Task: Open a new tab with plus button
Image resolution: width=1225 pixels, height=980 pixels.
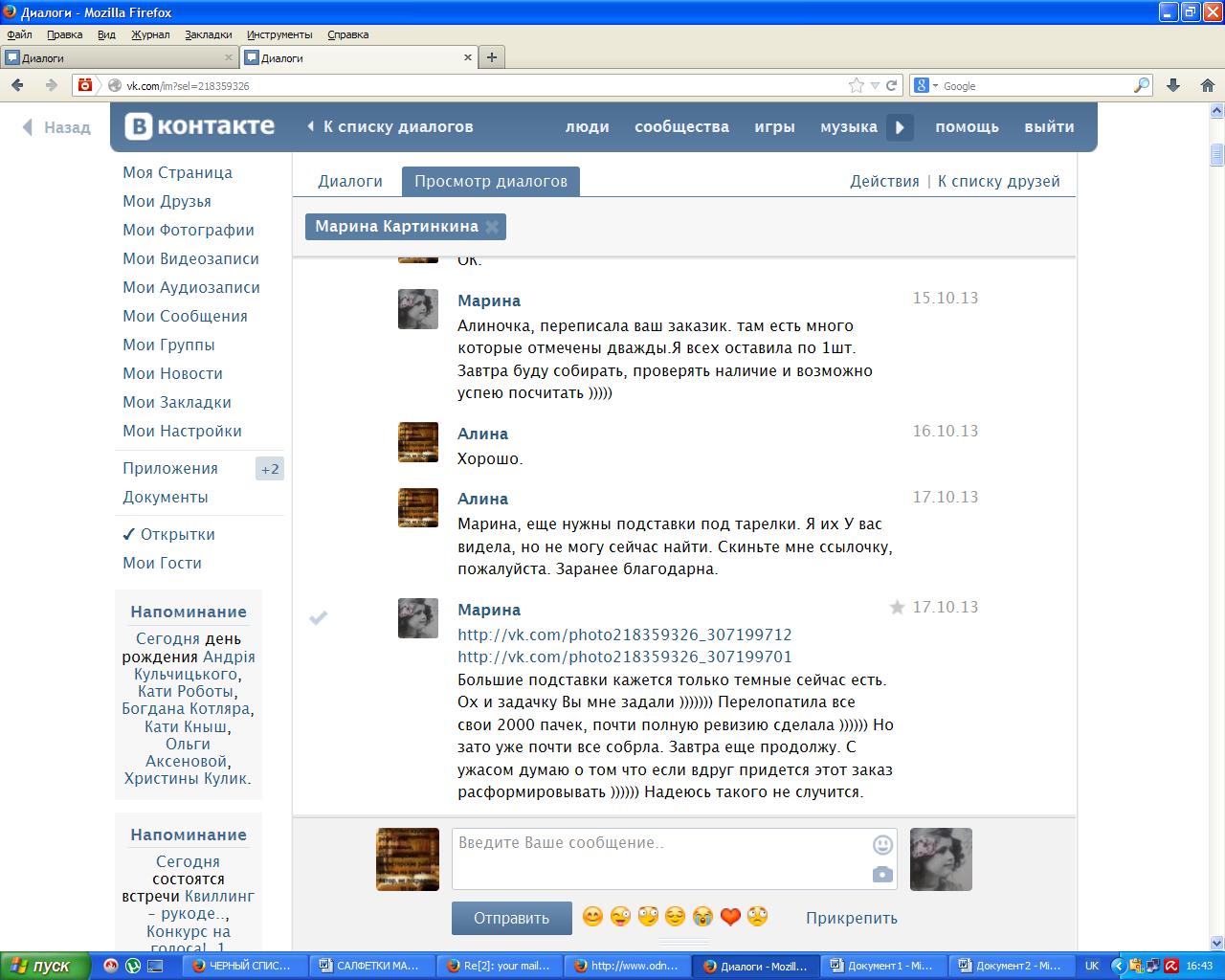Action: (x=492, y=57)
